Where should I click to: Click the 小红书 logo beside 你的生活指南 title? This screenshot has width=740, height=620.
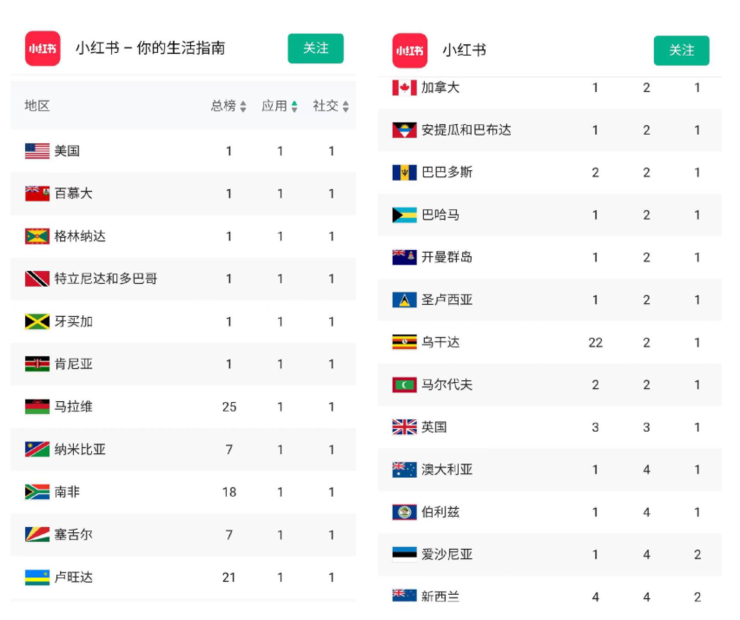pos(42,48)
